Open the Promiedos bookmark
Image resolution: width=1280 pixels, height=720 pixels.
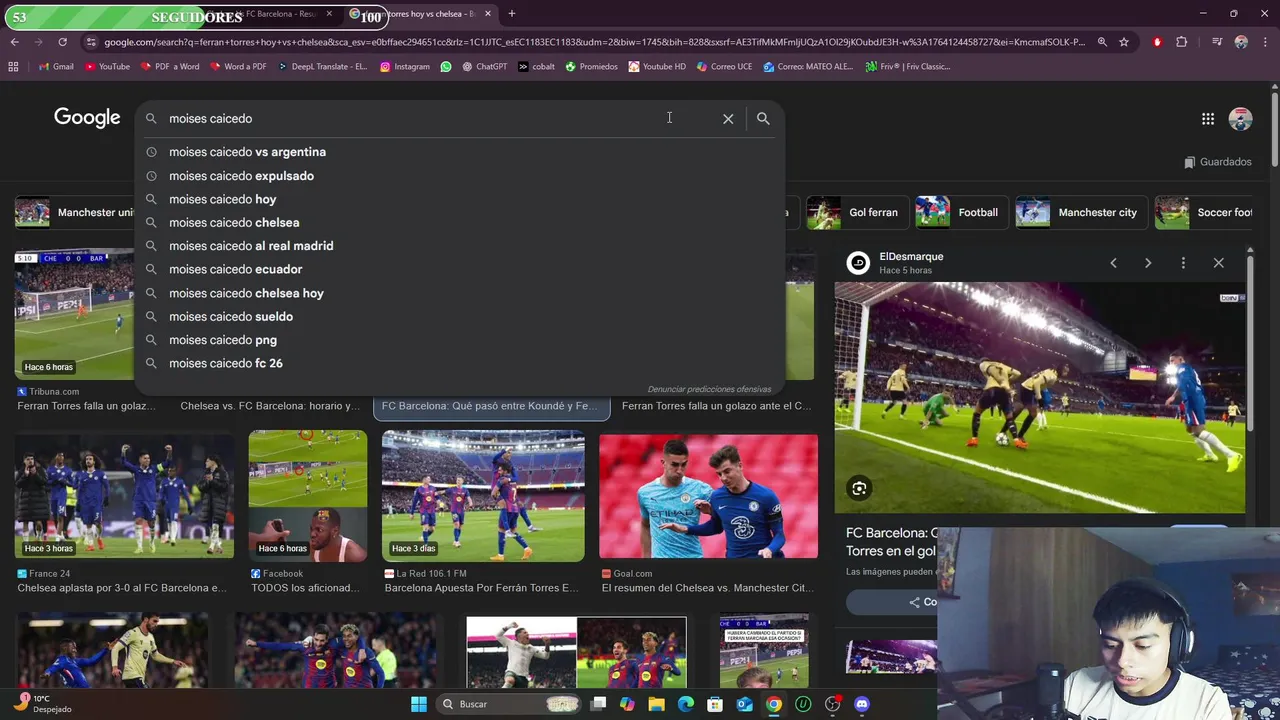591,67
